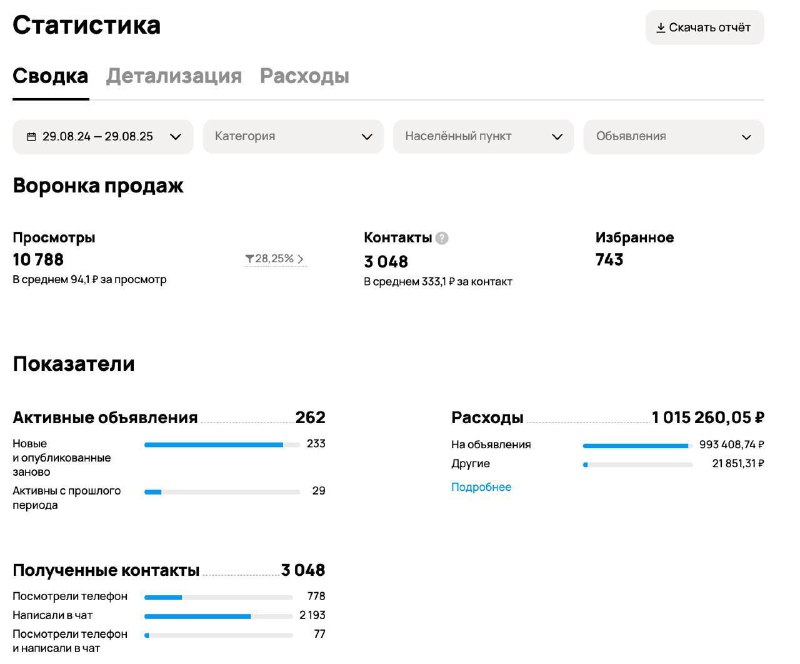Click the amount 993 408,74 ₽
Viewport: 800px width, 664px height.
click(732, 445)
